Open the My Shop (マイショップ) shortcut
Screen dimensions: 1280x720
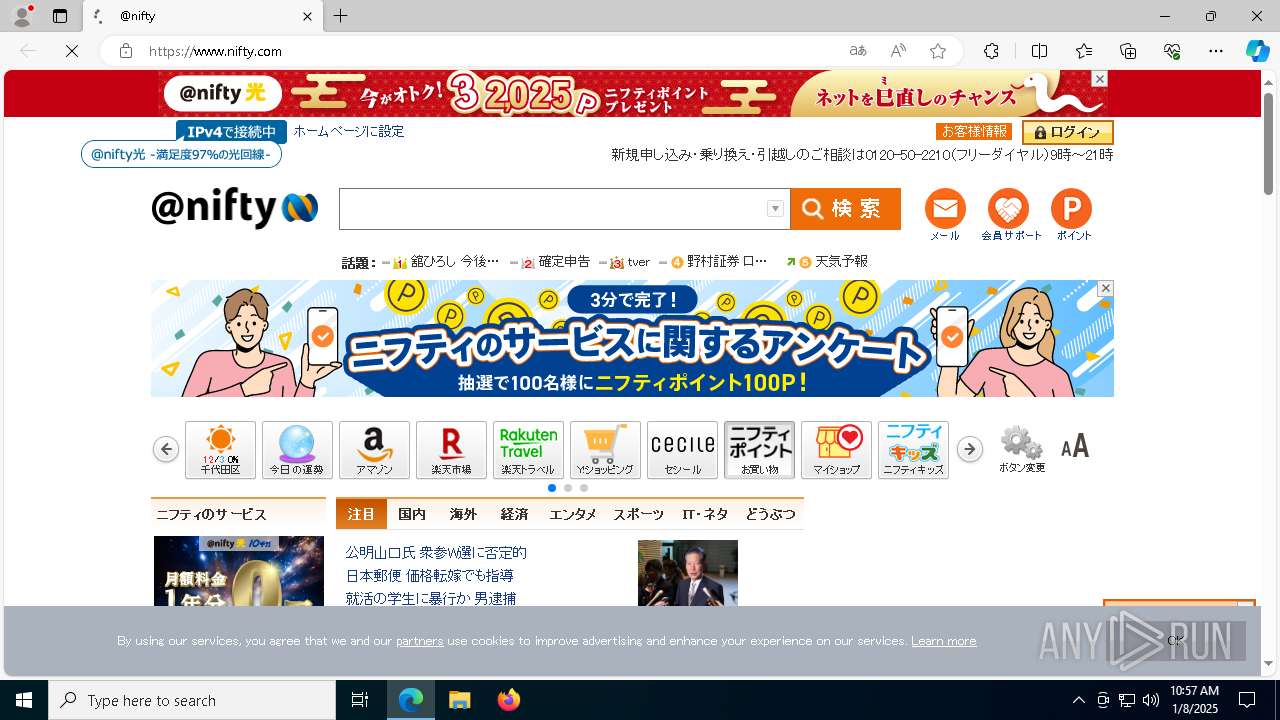[x=836, y=450]
